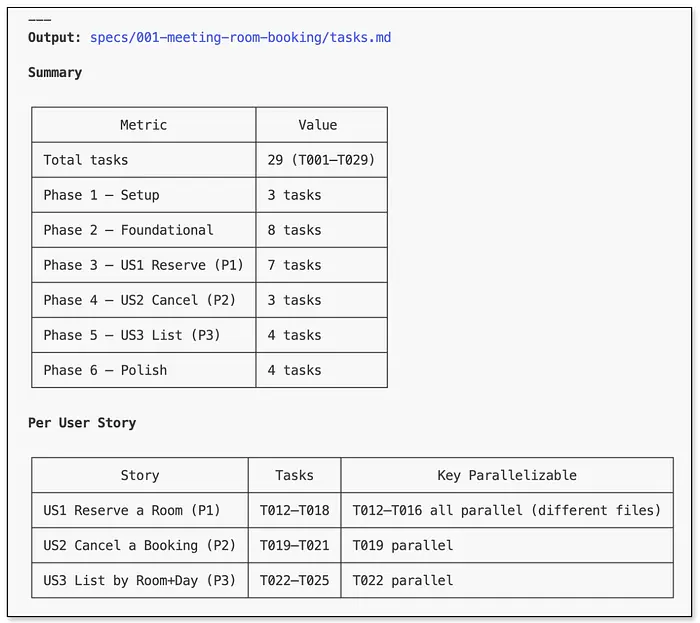
Task: Select 'Phase 4 — US2 Cancel (P2)' cell
Action: (x=143, y=300)
